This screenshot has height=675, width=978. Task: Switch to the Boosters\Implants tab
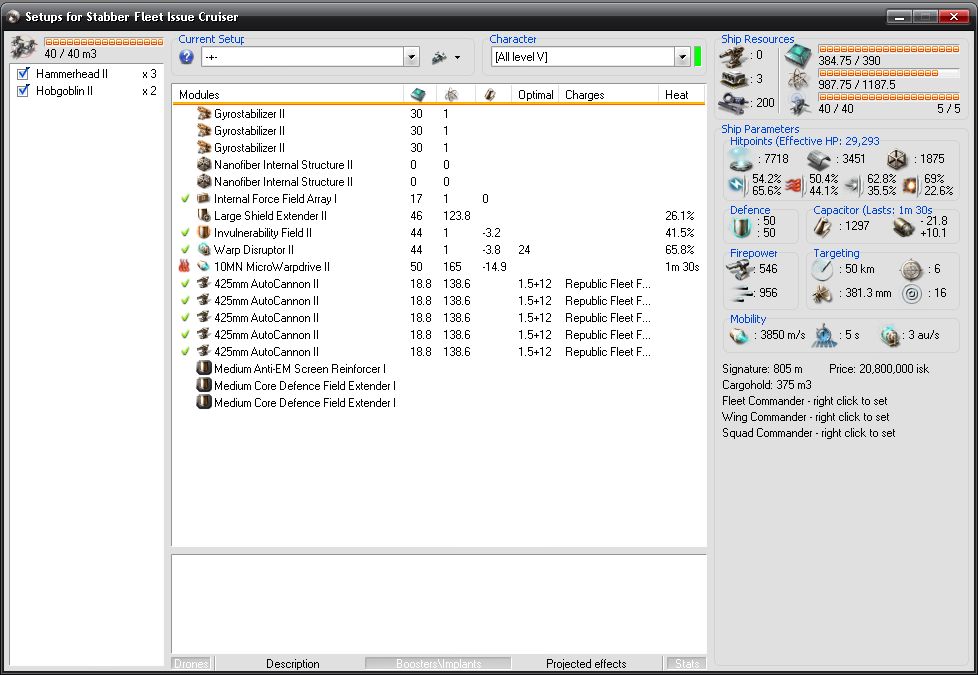click(438, 663)
